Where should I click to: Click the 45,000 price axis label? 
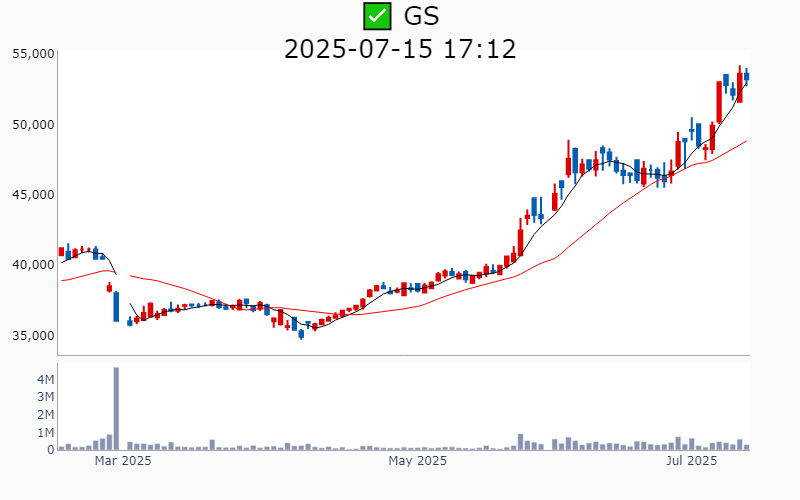pyautogui.click(x=33, y=195)
